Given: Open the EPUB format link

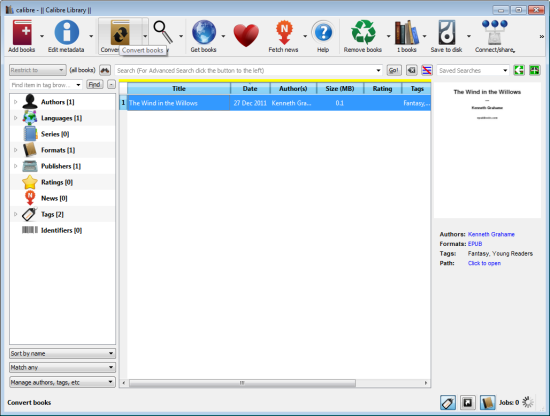Looking at the screenshot, I should coord(475,243).
